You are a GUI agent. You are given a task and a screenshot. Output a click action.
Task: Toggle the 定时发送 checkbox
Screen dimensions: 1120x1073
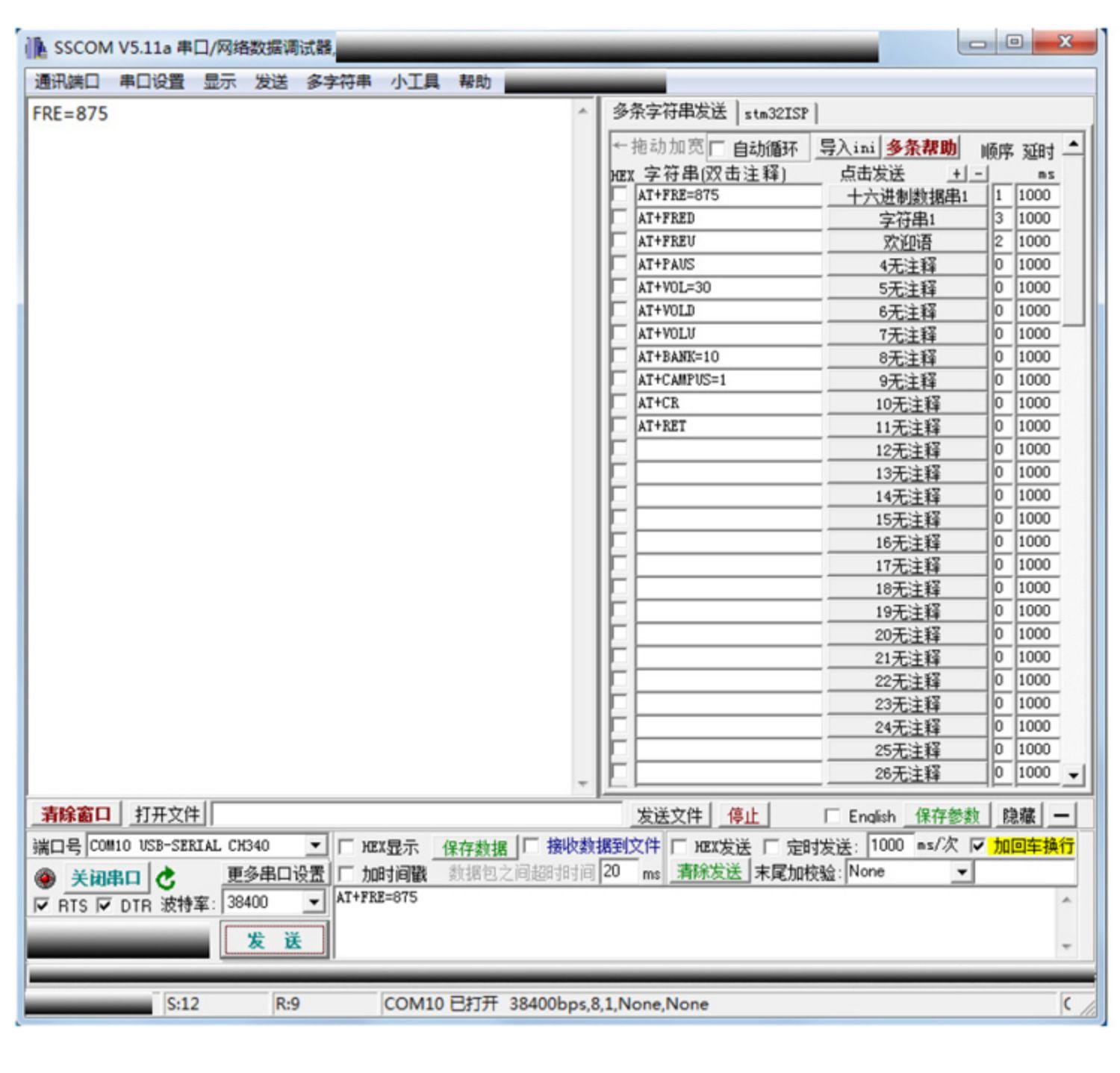click(771, 847)
